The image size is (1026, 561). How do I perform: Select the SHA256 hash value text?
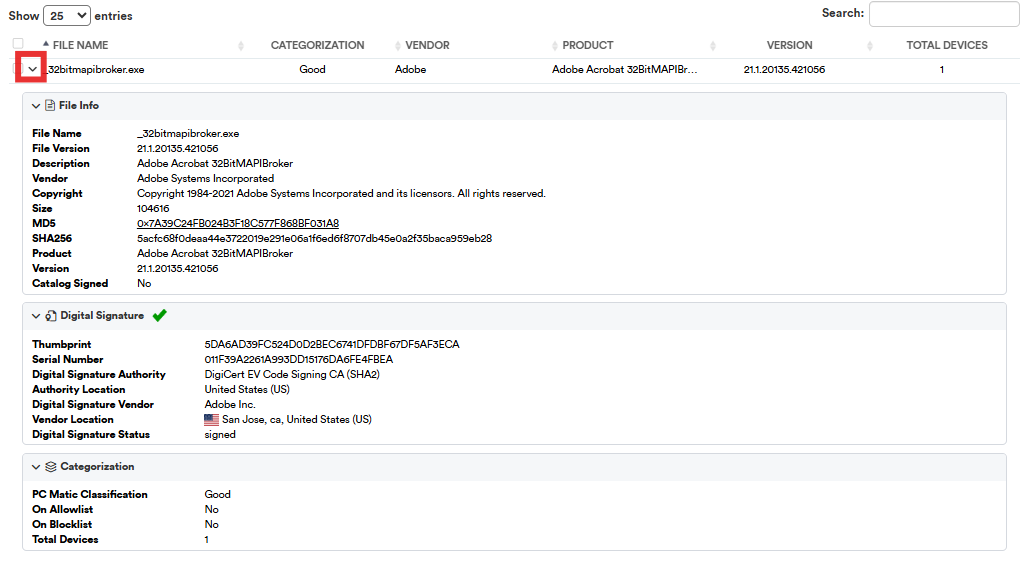pyautogui.click(x=314, y=238)
